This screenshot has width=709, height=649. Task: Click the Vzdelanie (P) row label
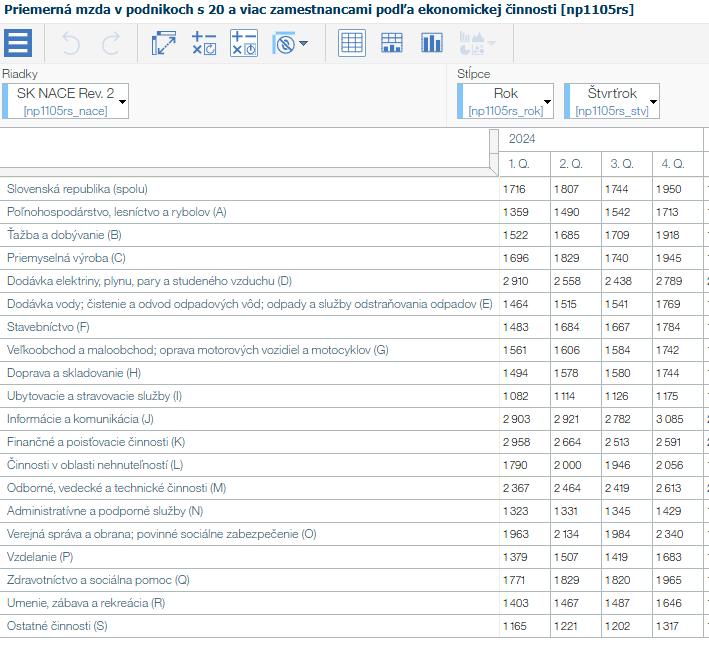tap(40, 557)
